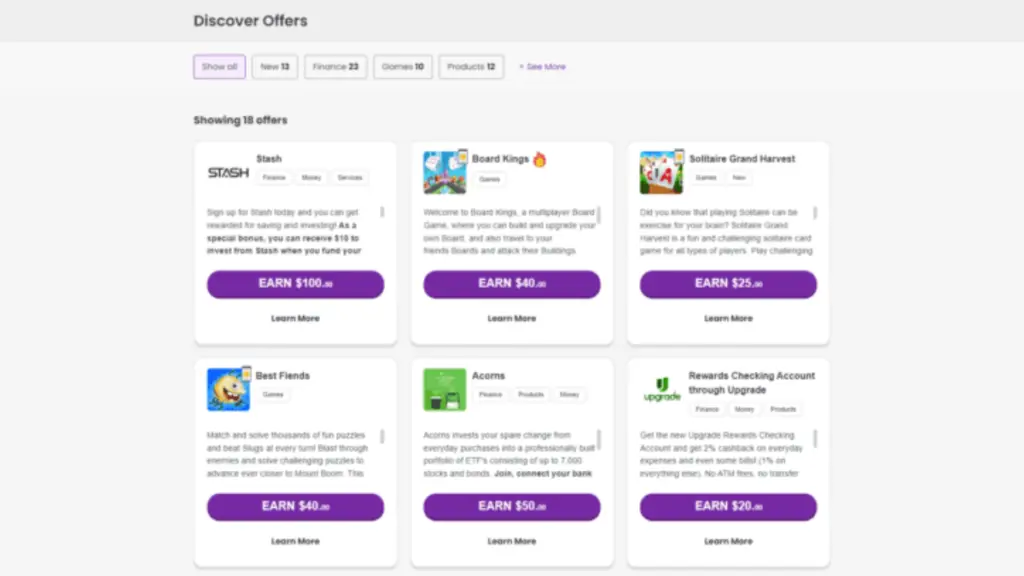
Task: Click the Services tag on the Stash card
Action: (x=350, y=178)
